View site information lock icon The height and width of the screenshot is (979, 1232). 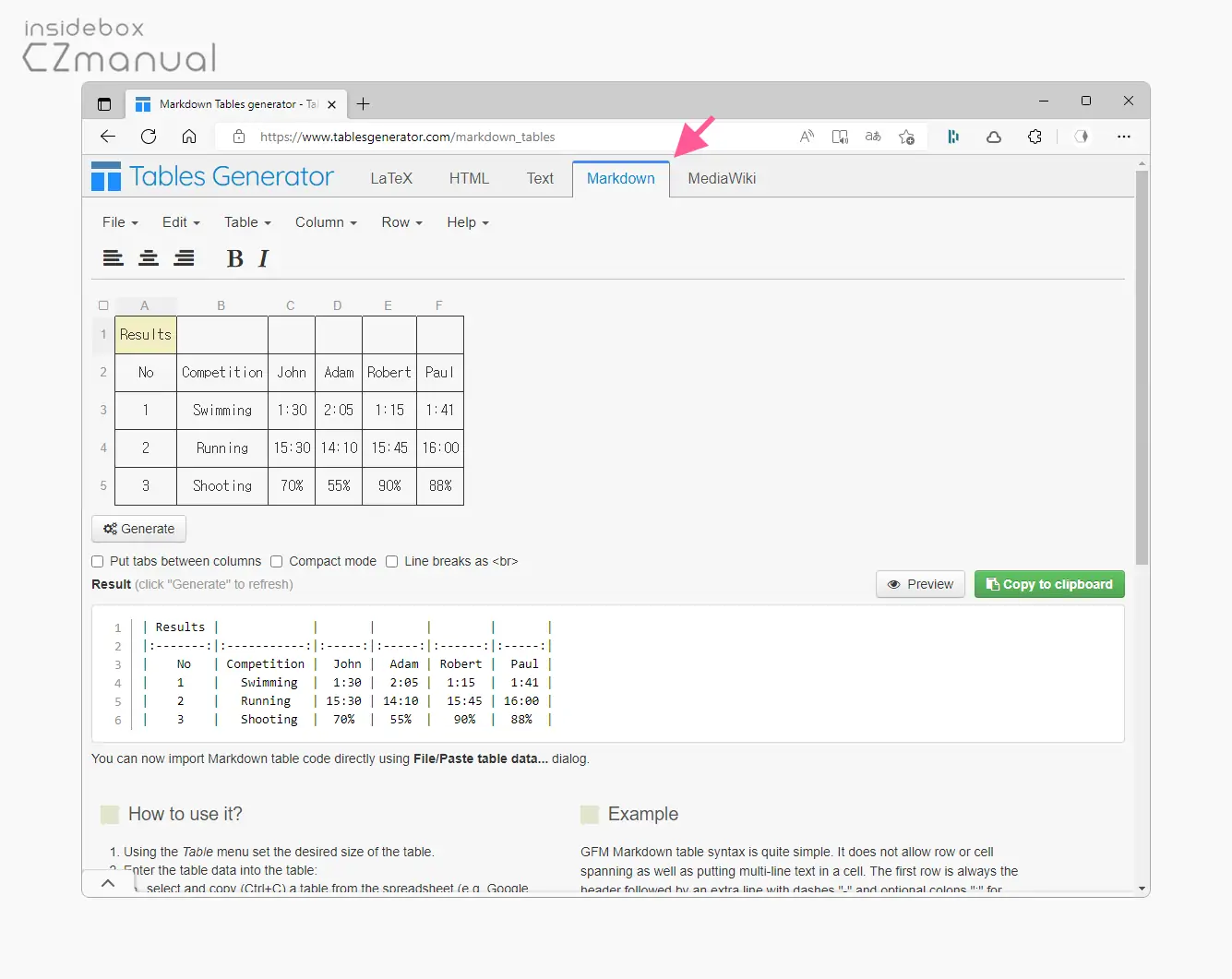(x=239, y=137)
